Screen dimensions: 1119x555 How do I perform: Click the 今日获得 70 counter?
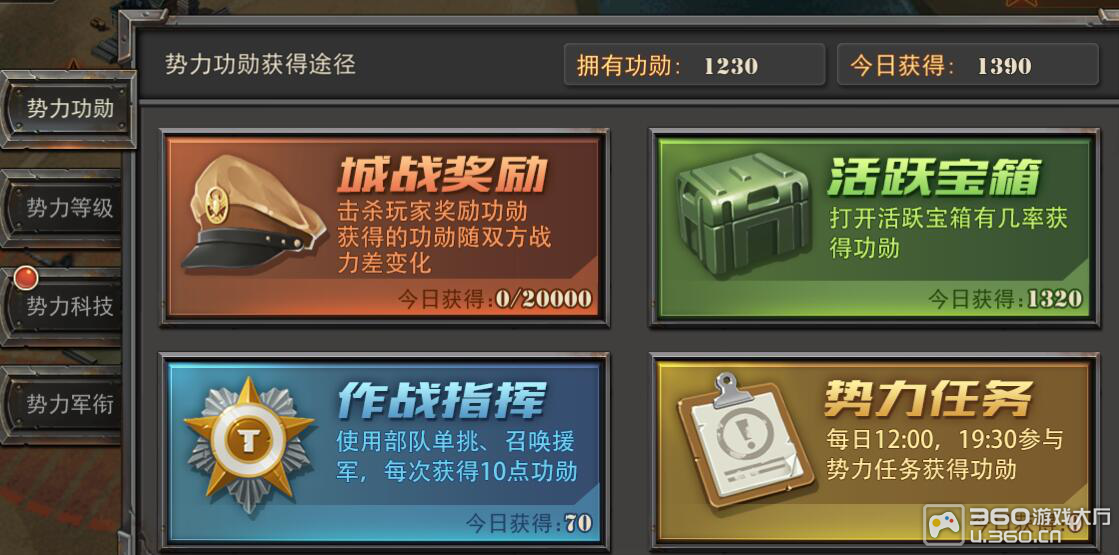pos(529,523)
